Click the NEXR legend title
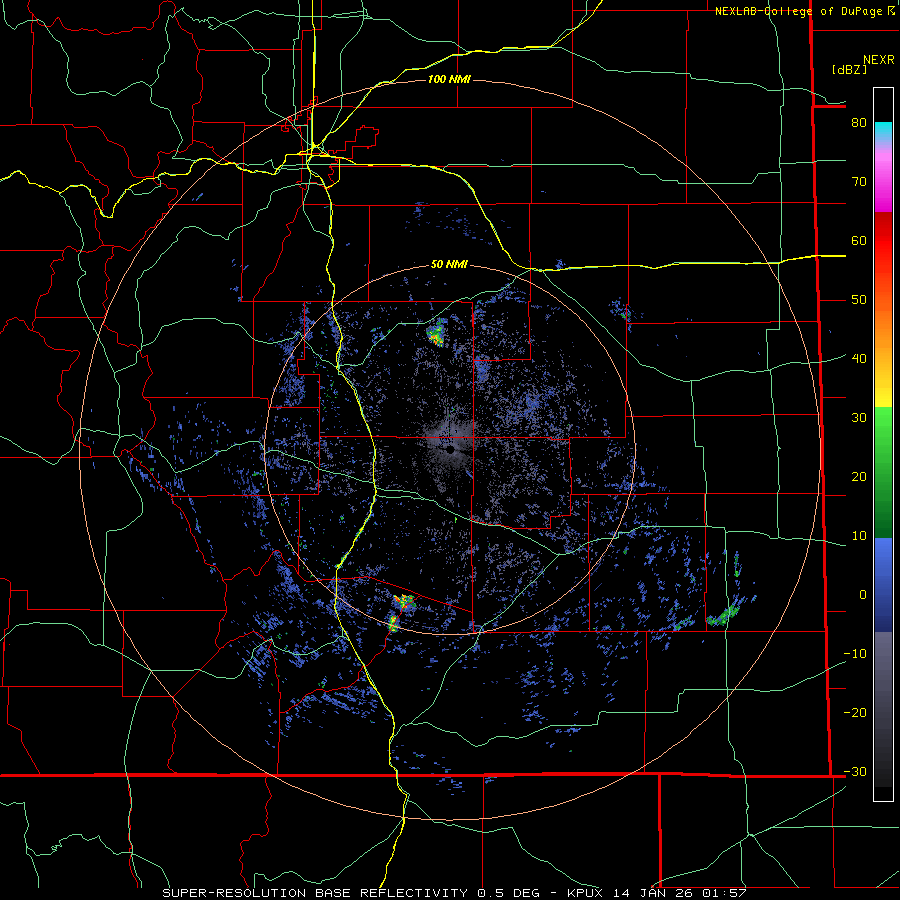 click(x=879, y=60)
